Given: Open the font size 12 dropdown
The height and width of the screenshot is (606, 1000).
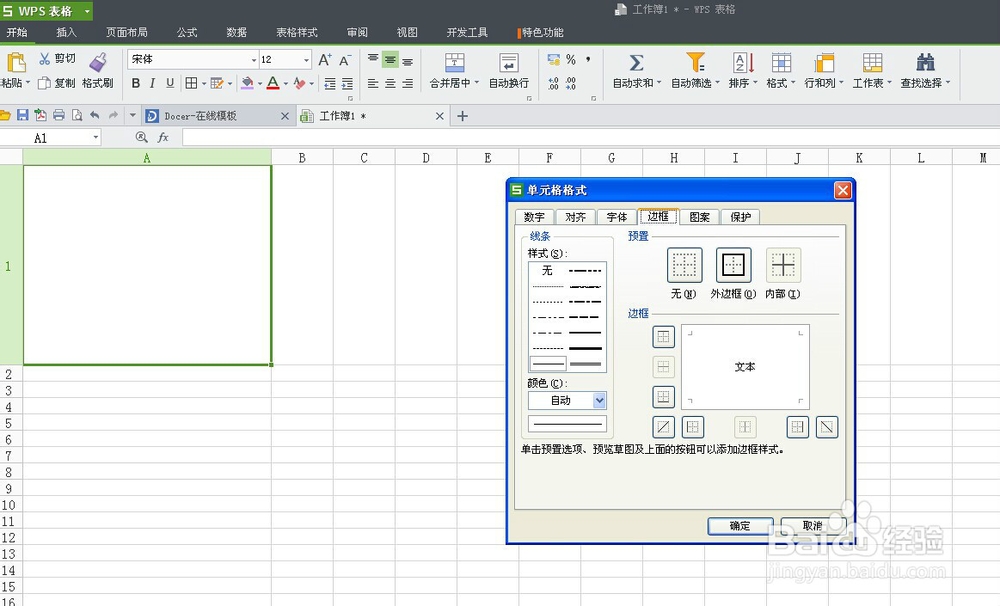Looking at the screenshot, I should [x=306, y=60].
